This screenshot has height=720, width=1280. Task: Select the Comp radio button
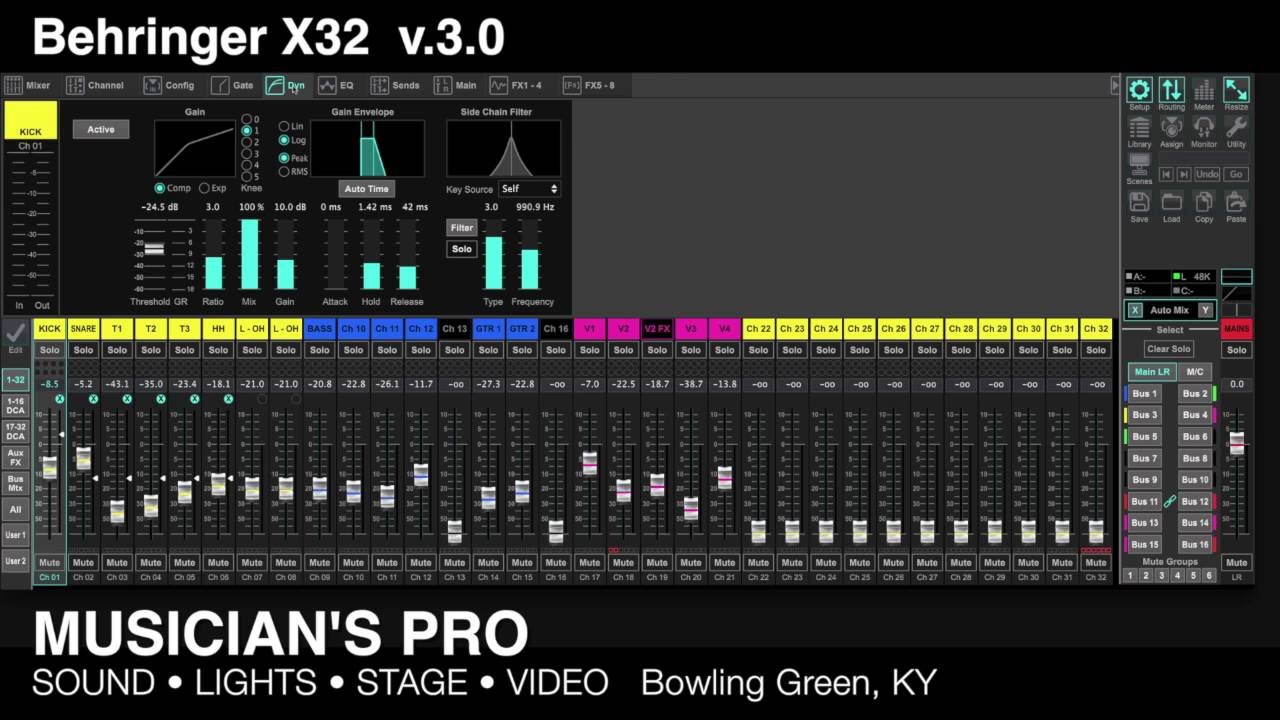coord(159,188)
